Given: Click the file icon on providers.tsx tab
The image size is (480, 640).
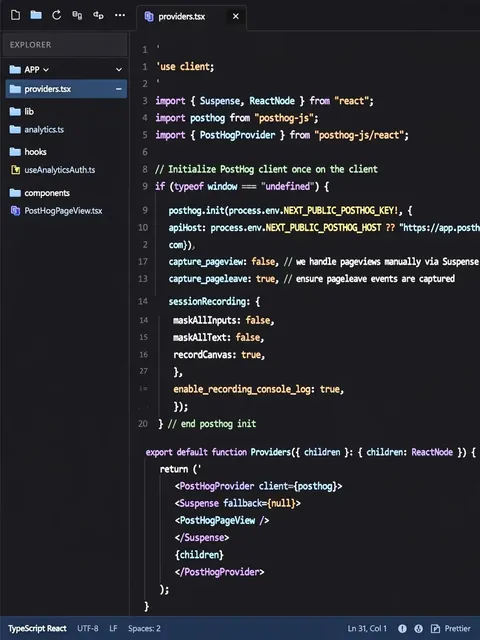Looking at the screenshot, I should tap(149, 16).
